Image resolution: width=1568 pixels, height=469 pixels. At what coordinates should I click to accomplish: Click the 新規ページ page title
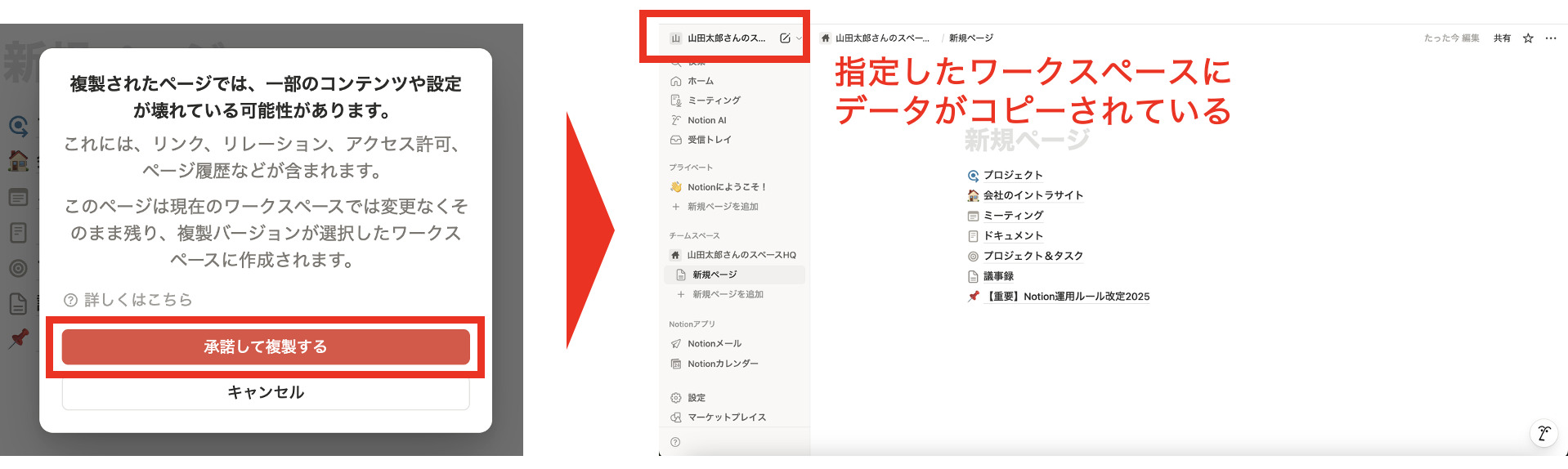click(1027, 140)
